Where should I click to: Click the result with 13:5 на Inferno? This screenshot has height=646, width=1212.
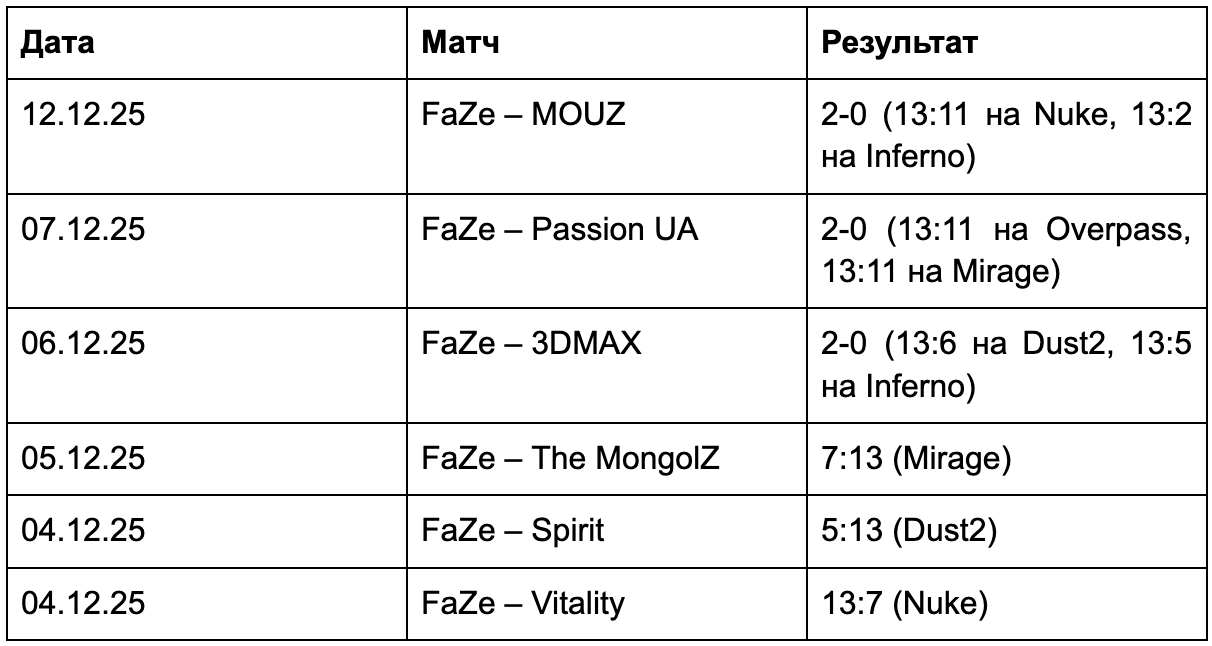point(1005,365)
